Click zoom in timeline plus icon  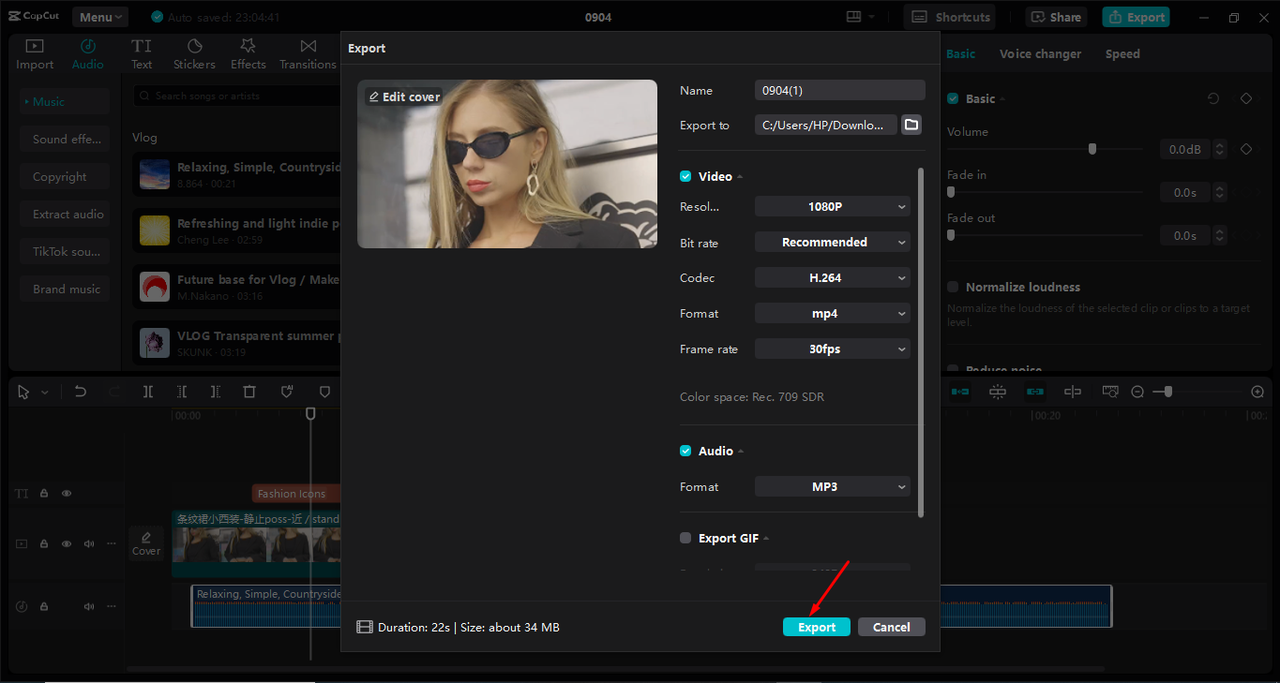coord(1258,392)
